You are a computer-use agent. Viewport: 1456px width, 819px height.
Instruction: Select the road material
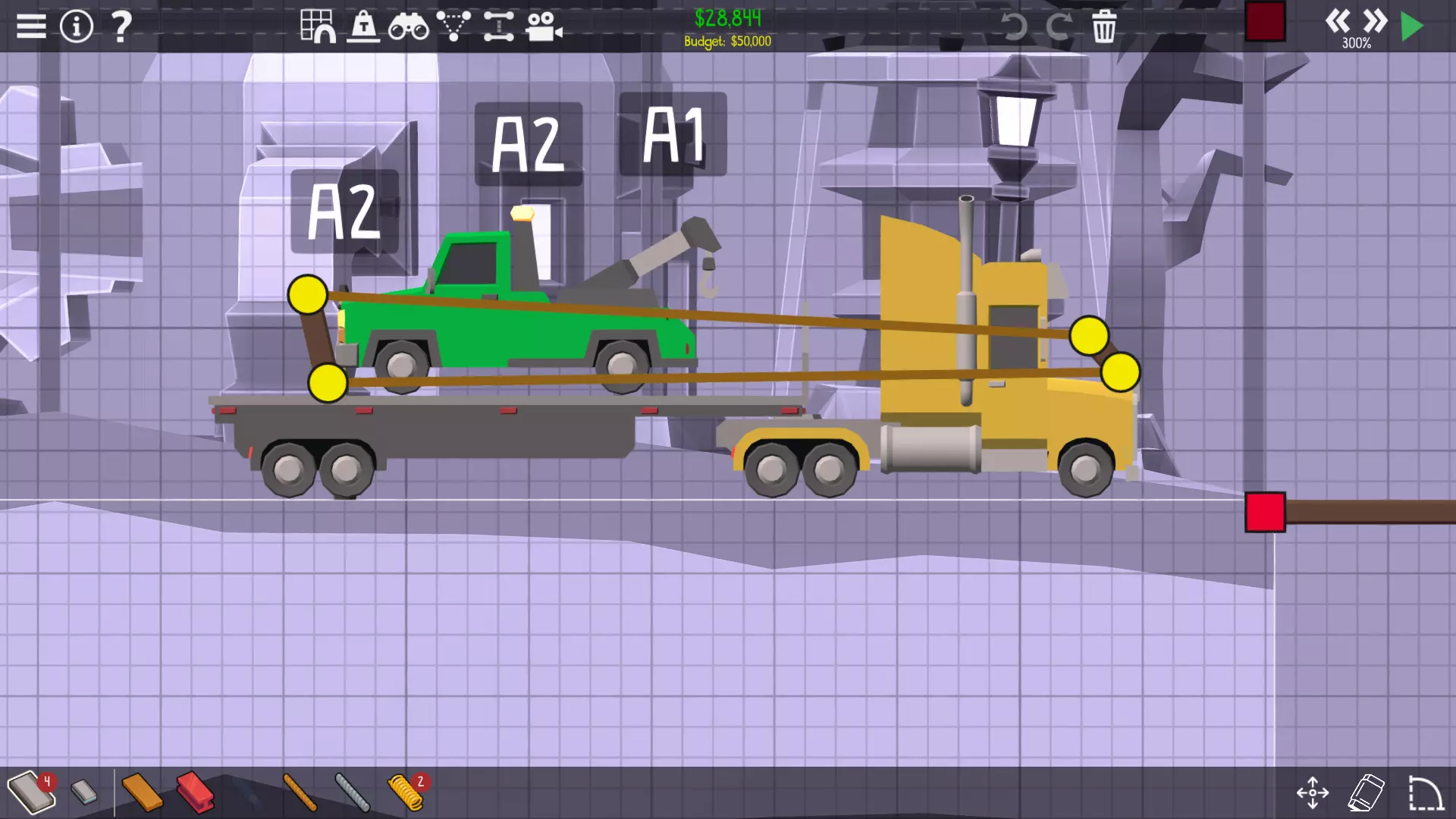[30, 792]
